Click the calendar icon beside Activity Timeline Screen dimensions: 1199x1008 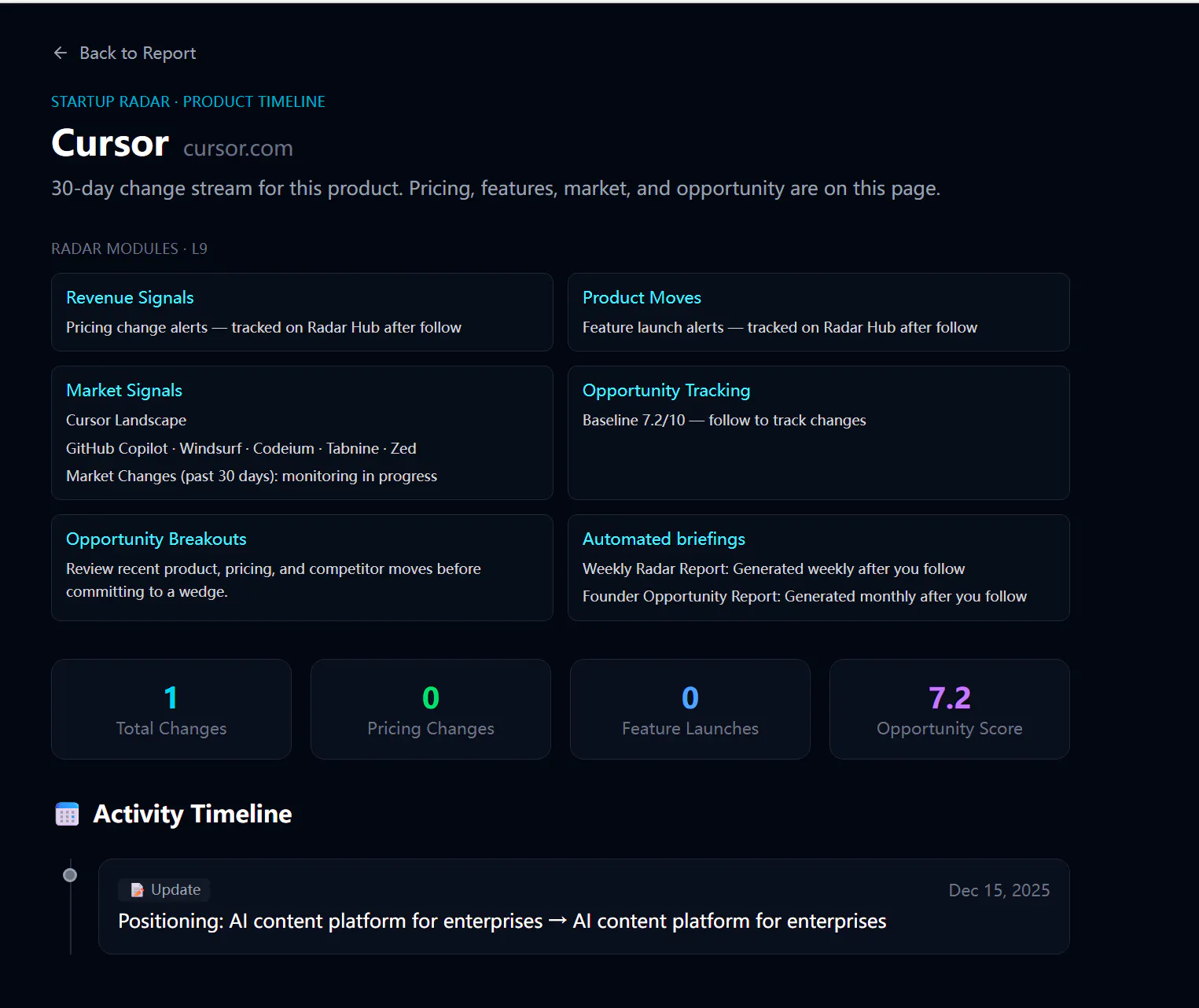(x=68, y=814)
